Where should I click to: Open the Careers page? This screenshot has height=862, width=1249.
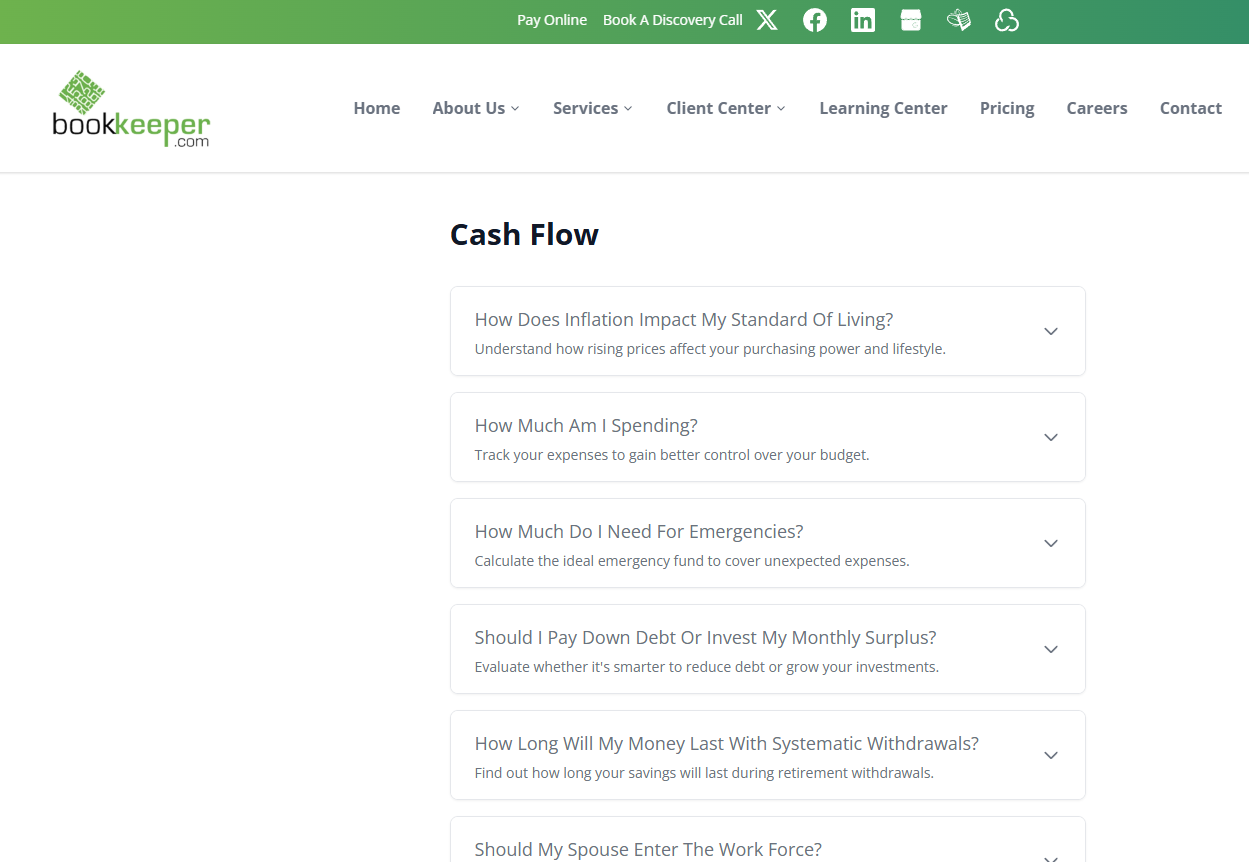point(1097,108)
